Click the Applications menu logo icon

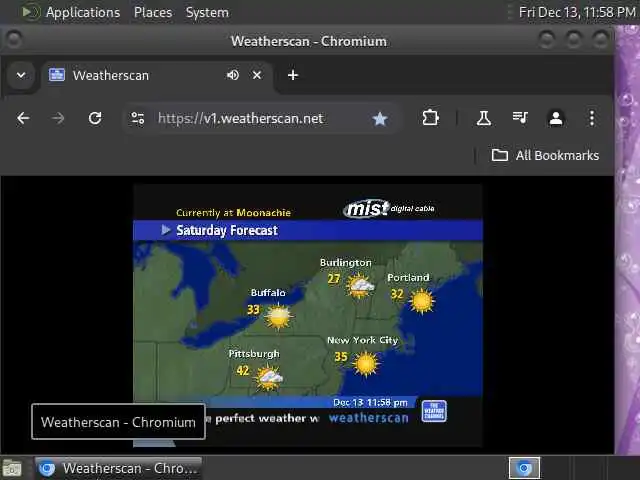click(30, 12)
